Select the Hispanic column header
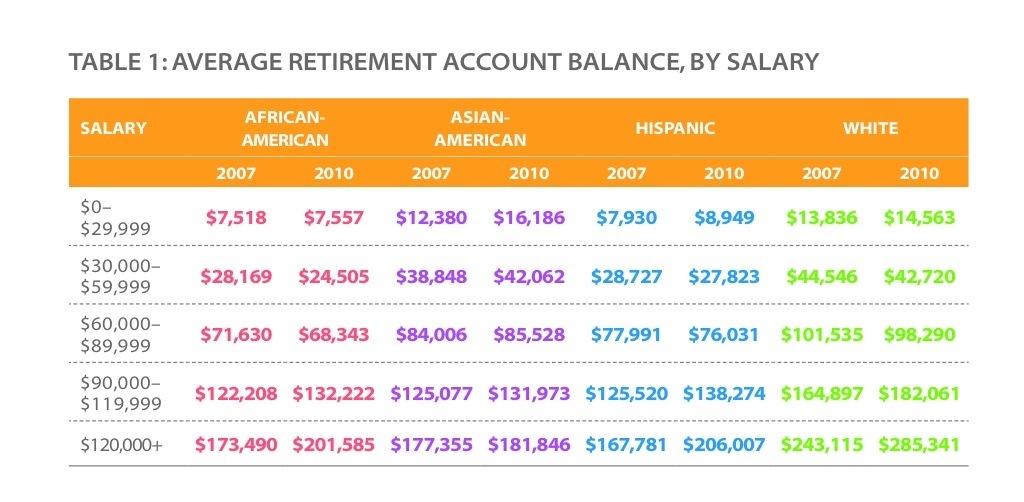Viewport: 1024px width, 502px height. pyautogui.click(x=675, y=128)
